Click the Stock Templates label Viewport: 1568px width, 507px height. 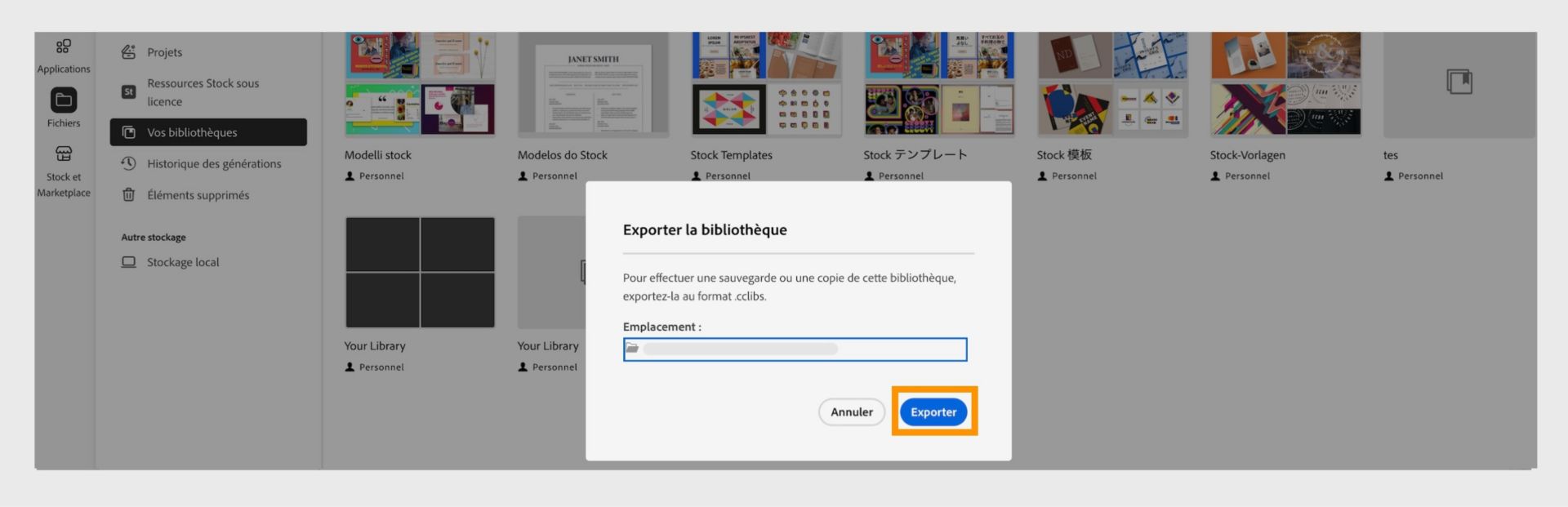[731, 155]
